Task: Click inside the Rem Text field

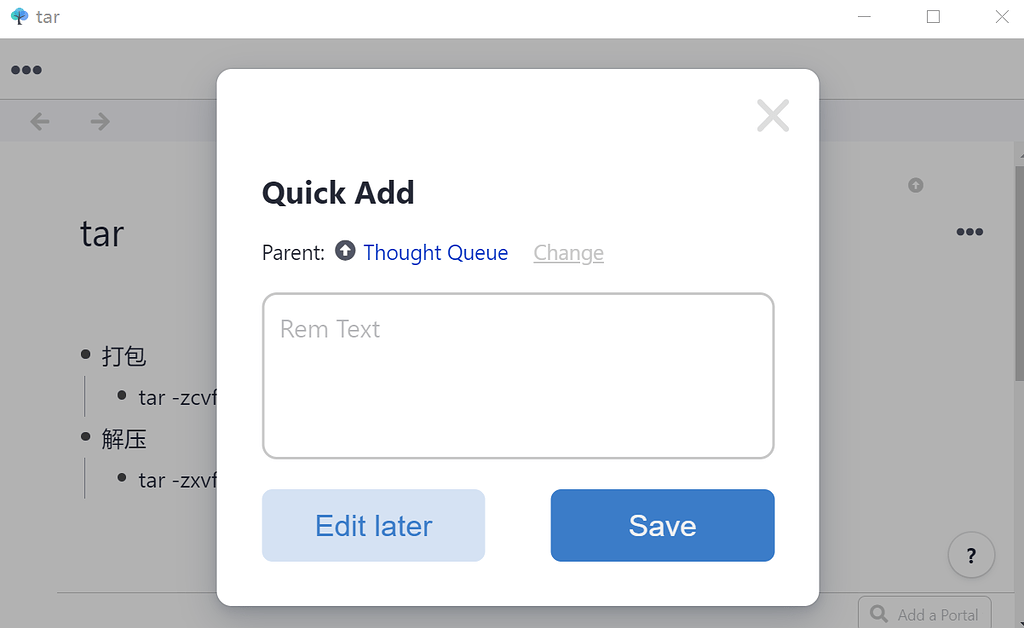Action: (517, 375)
